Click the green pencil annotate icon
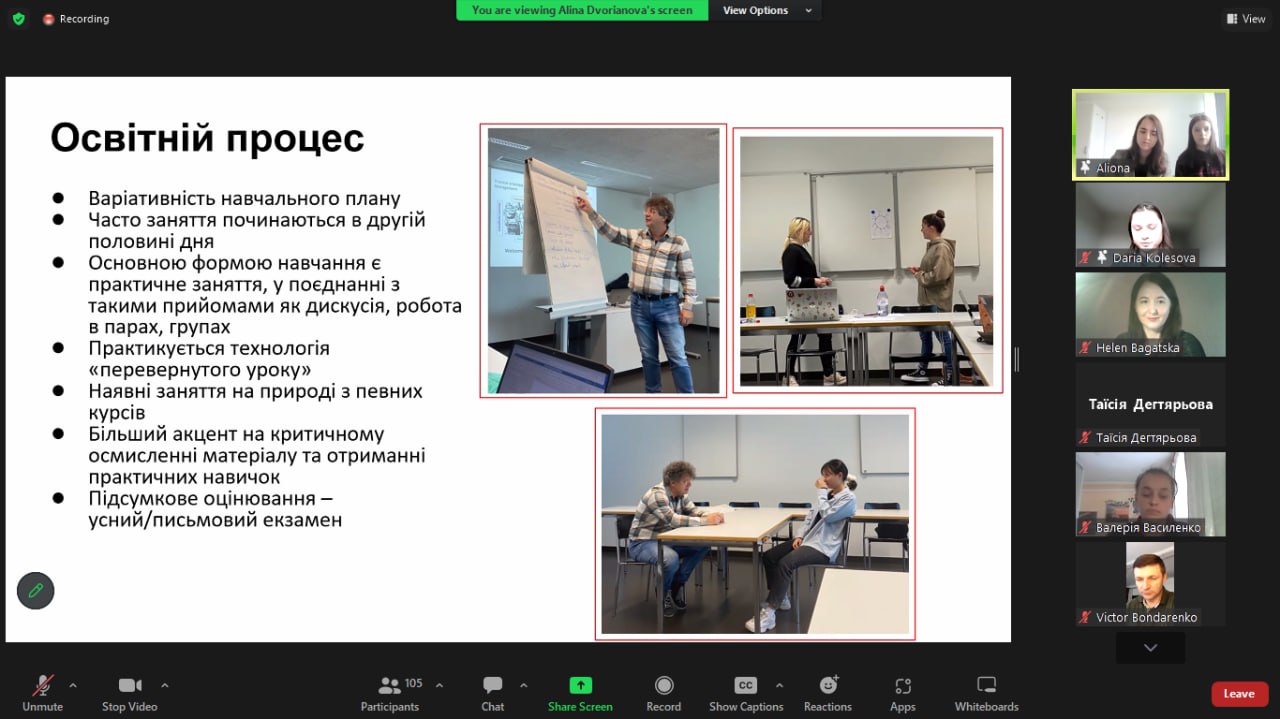 [36, 591]
